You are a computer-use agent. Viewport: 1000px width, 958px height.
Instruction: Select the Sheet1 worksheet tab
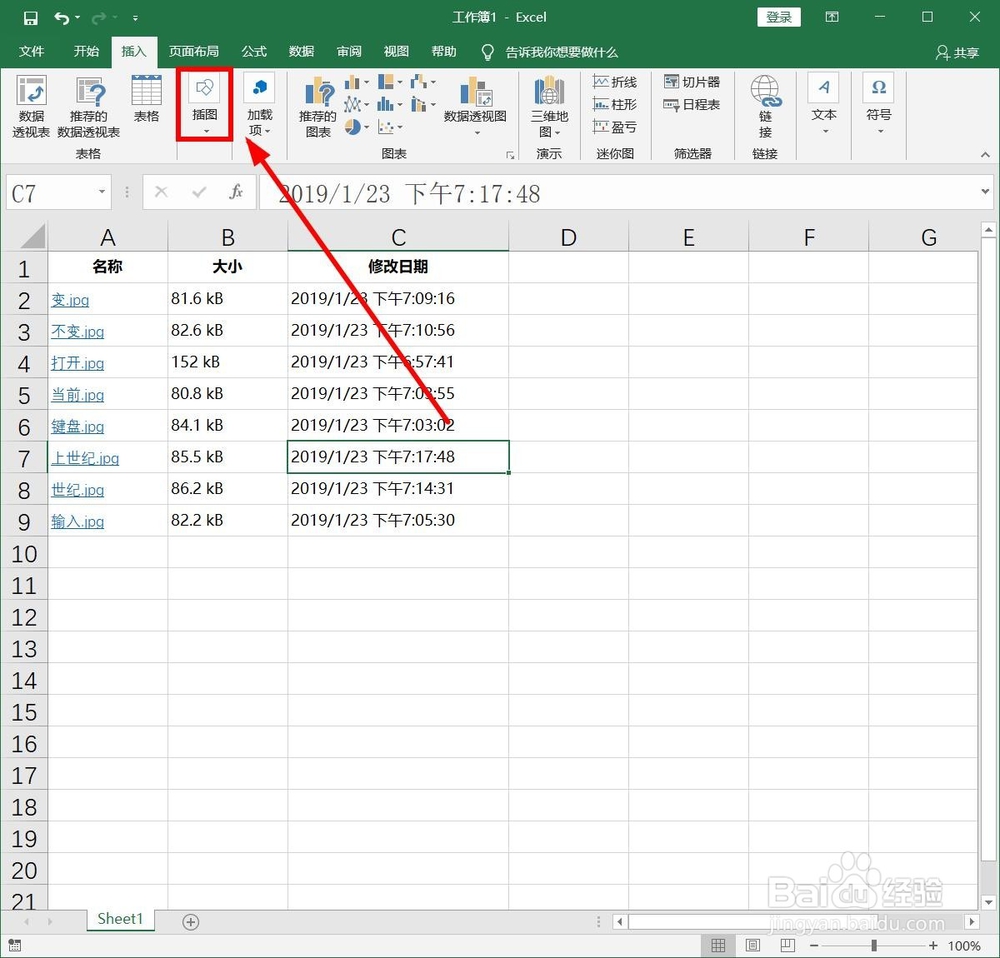pyautogui.click(x=120, y=919)
